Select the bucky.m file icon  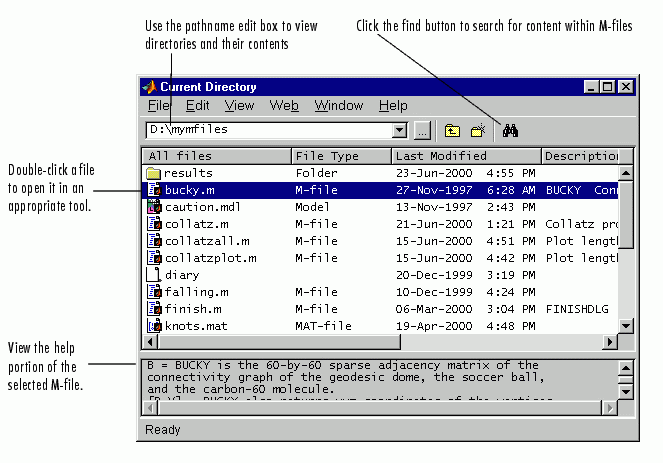pos(154,190)
